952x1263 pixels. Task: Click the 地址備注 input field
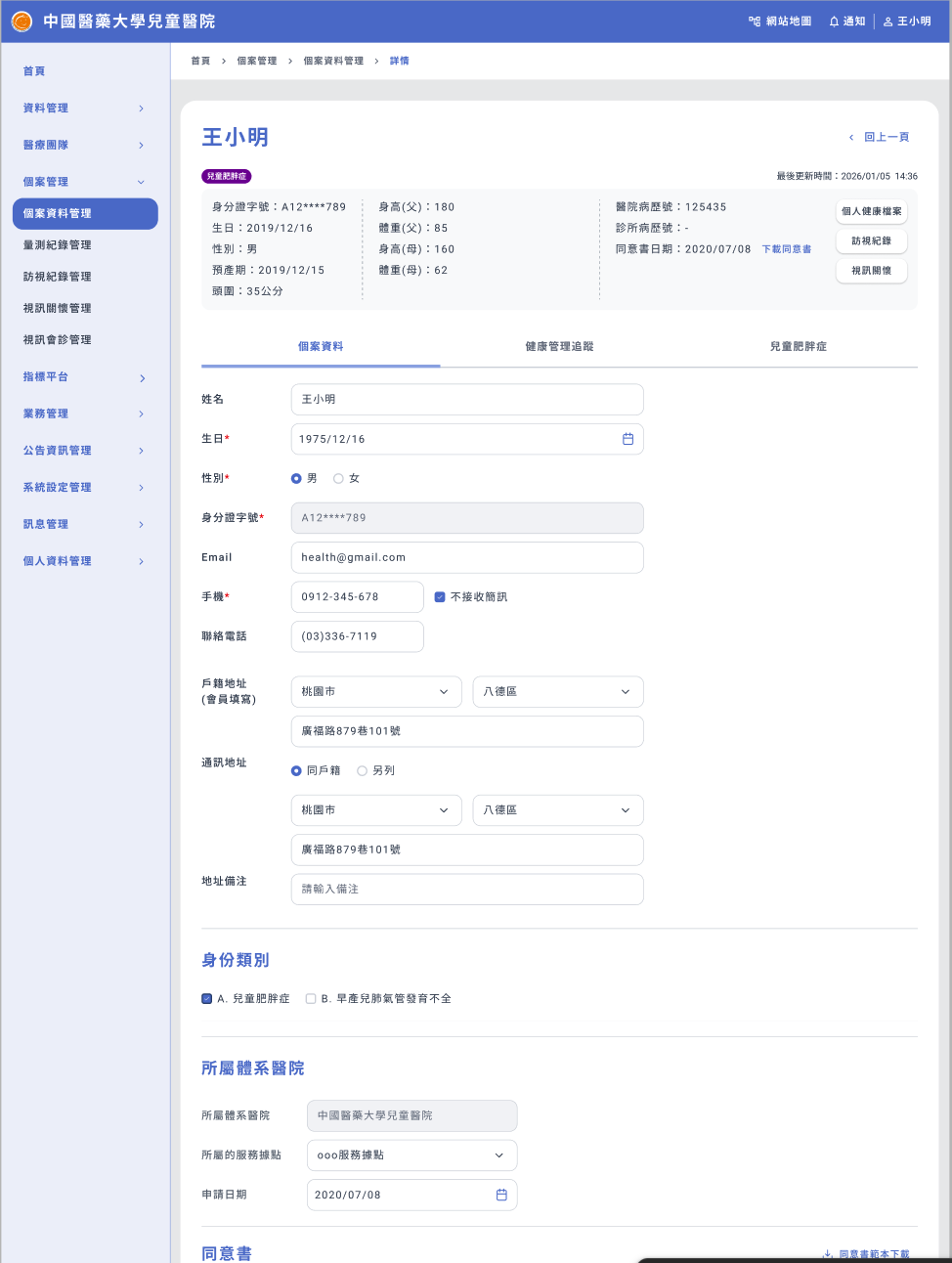click(467, 890)
